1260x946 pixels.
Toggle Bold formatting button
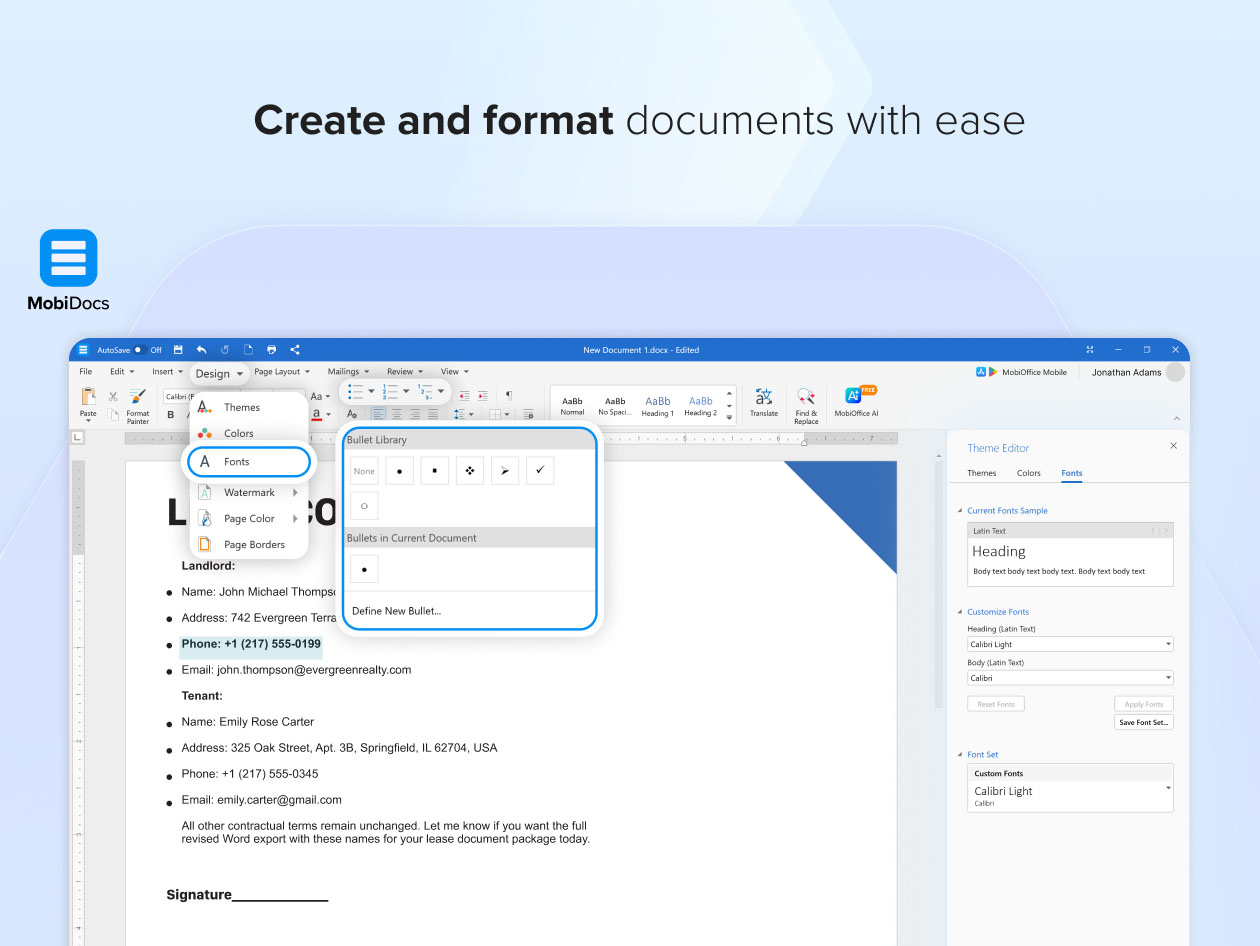point(170,415)
